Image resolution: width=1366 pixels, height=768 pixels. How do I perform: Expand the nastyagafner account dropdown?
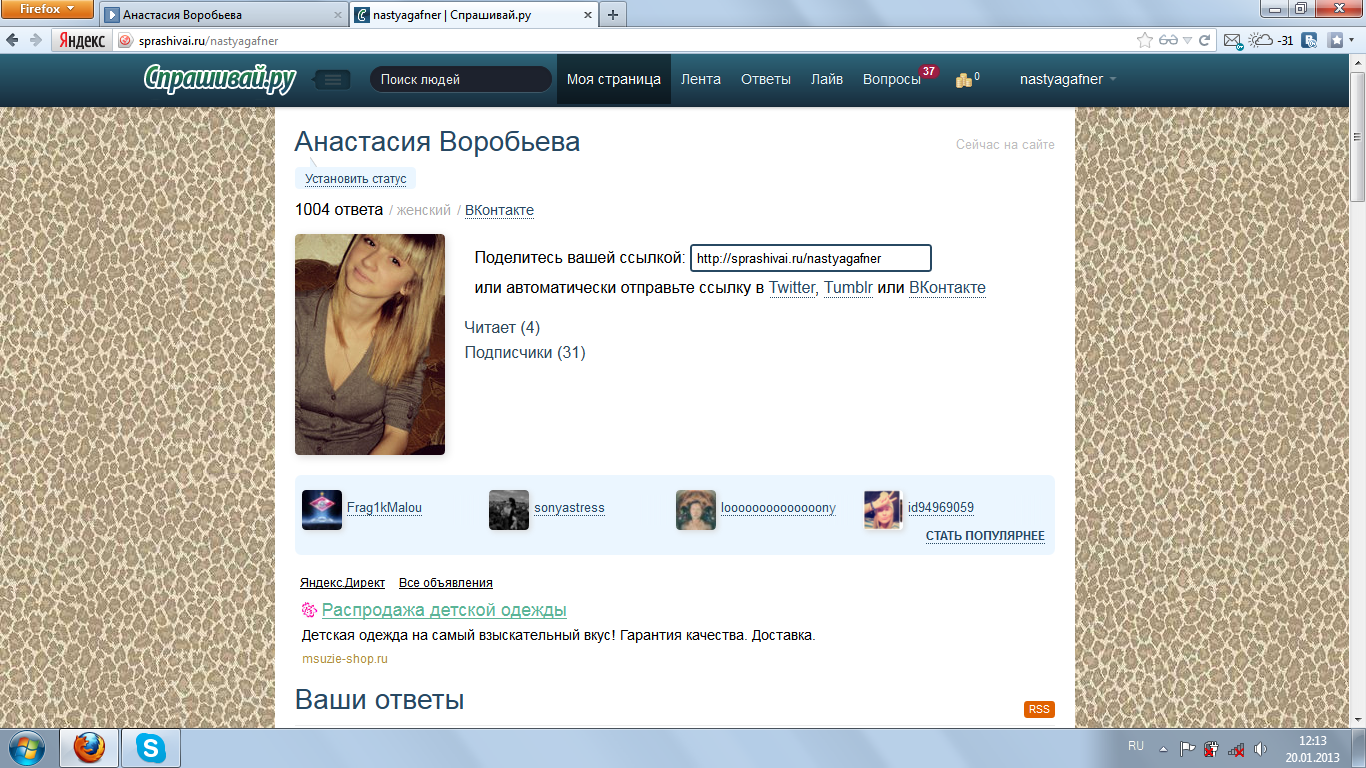click(1068, 80)
